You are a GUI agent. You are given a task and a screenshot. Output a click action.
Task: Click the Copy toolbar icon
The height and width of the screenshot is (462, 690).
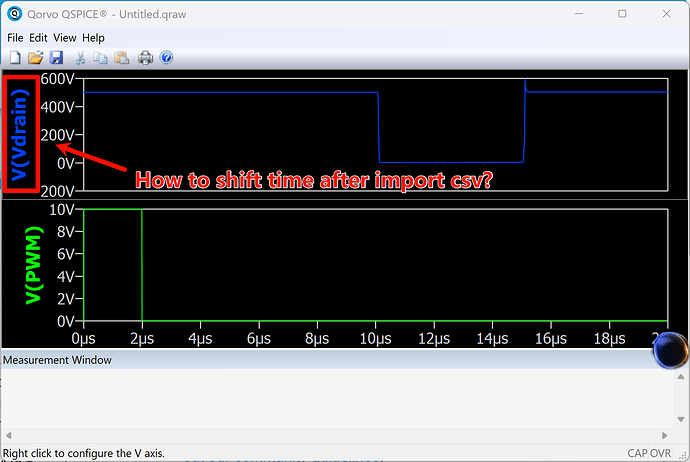(101, 58)
